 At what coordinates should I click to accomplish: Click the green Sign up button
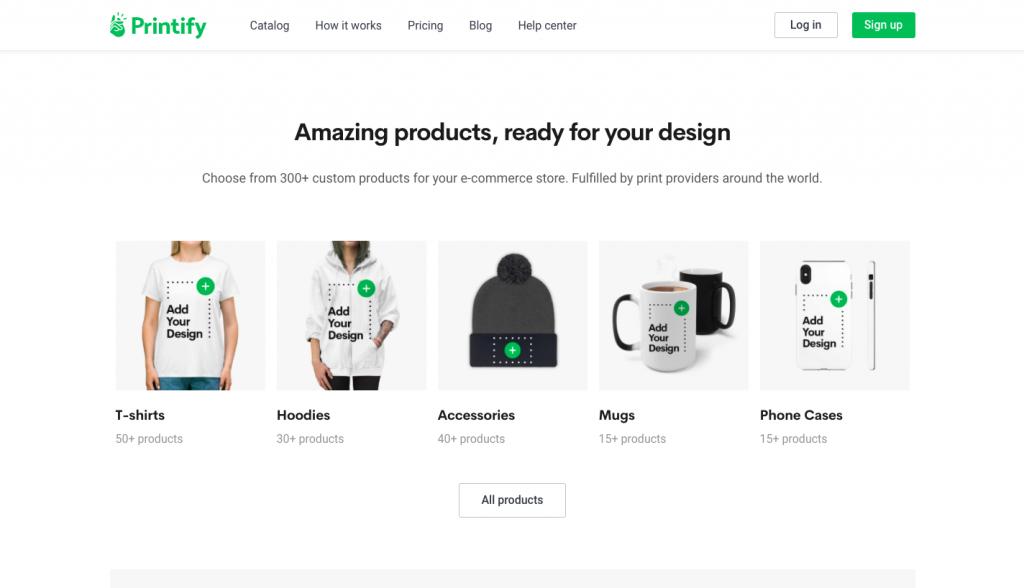[883, 25]
